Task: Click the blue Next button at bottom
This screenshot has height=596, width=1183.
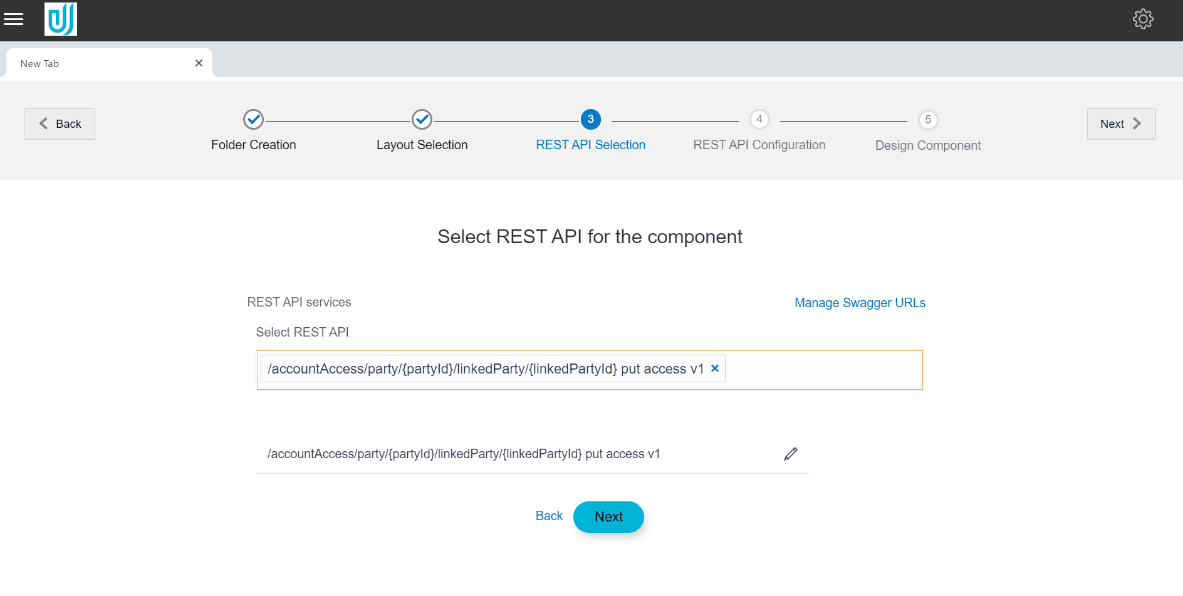Action: (608, 517)
